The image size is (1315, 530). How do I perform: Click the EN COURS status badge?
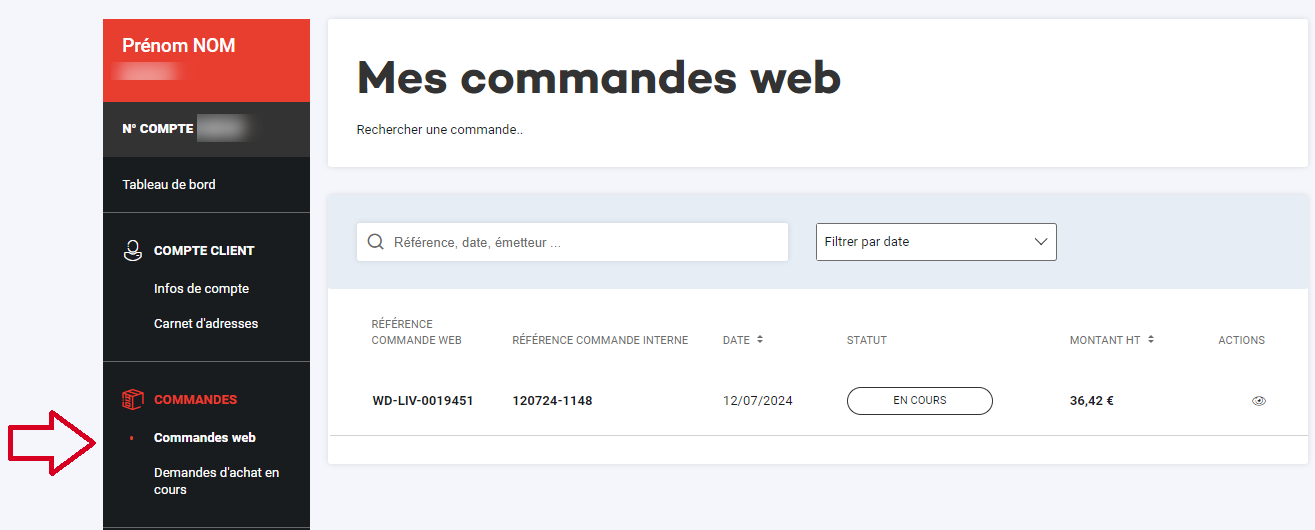(x=920, y=401)
